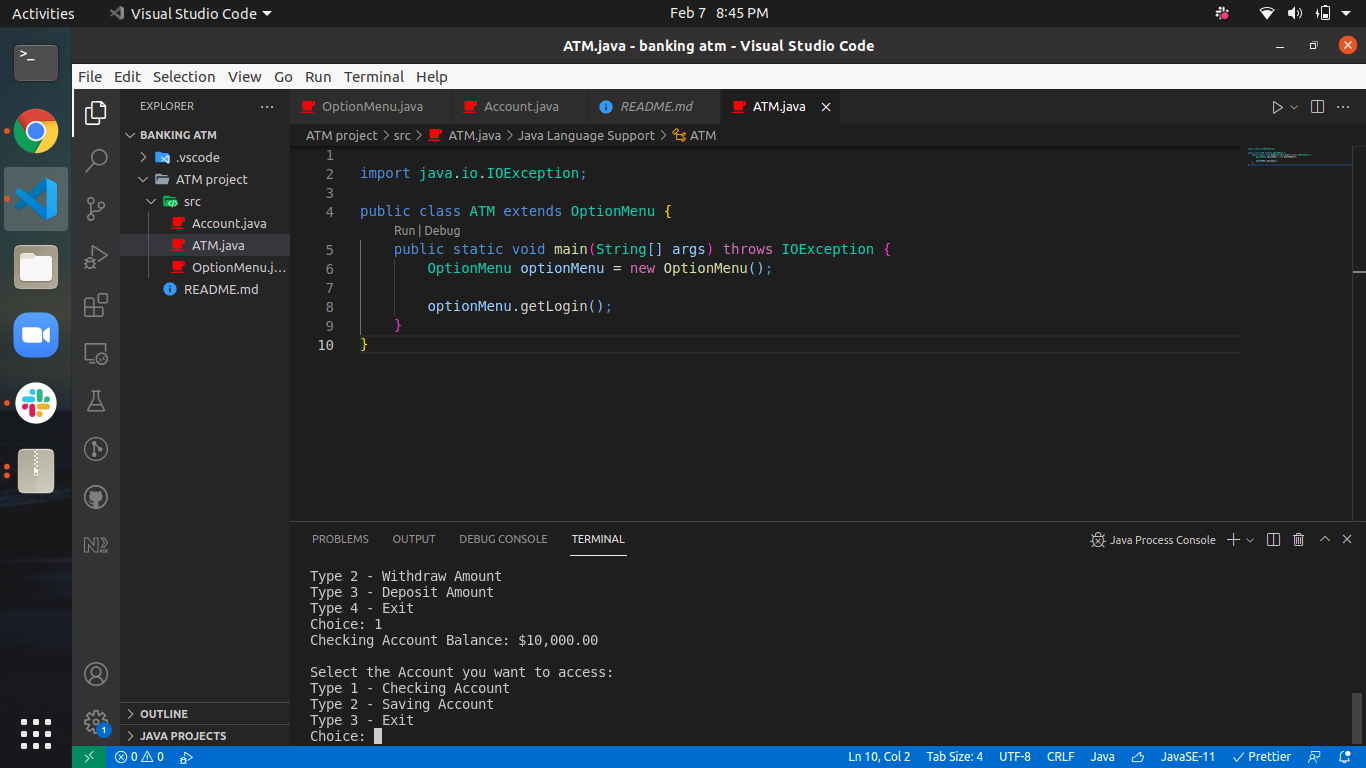Expand the .vscode folder
The image size is (1366, 768).
[x=205, y=157]
